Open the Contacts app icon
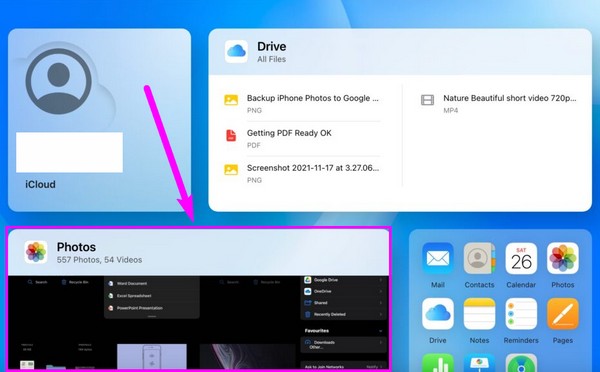600x372 pixels. coord(479,258)
